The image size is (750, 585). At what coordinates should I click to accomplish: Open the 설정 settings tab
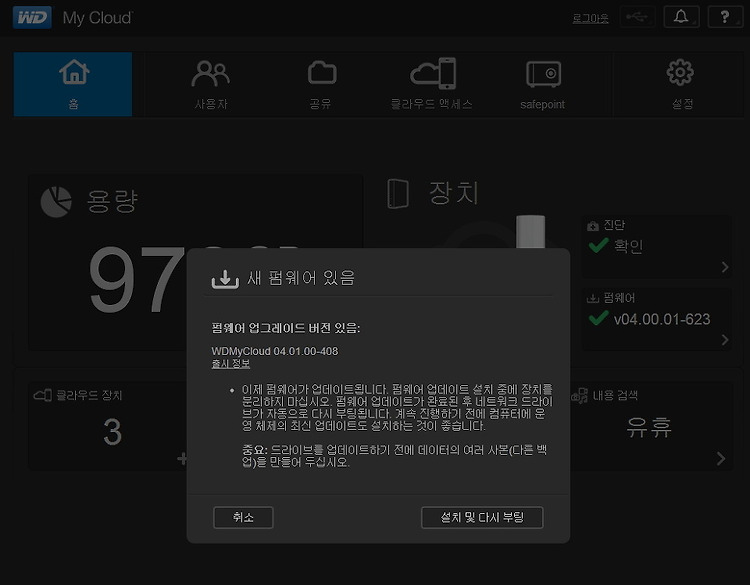(x=681, y=84)
